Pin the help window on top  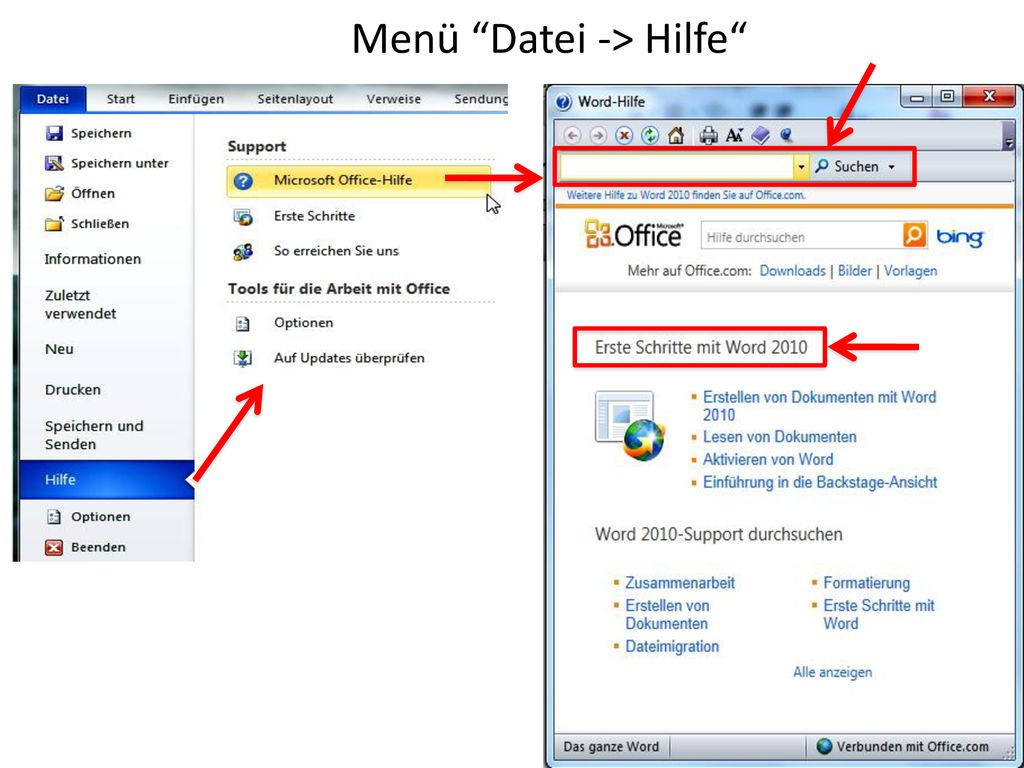click(x=786, y=135)
